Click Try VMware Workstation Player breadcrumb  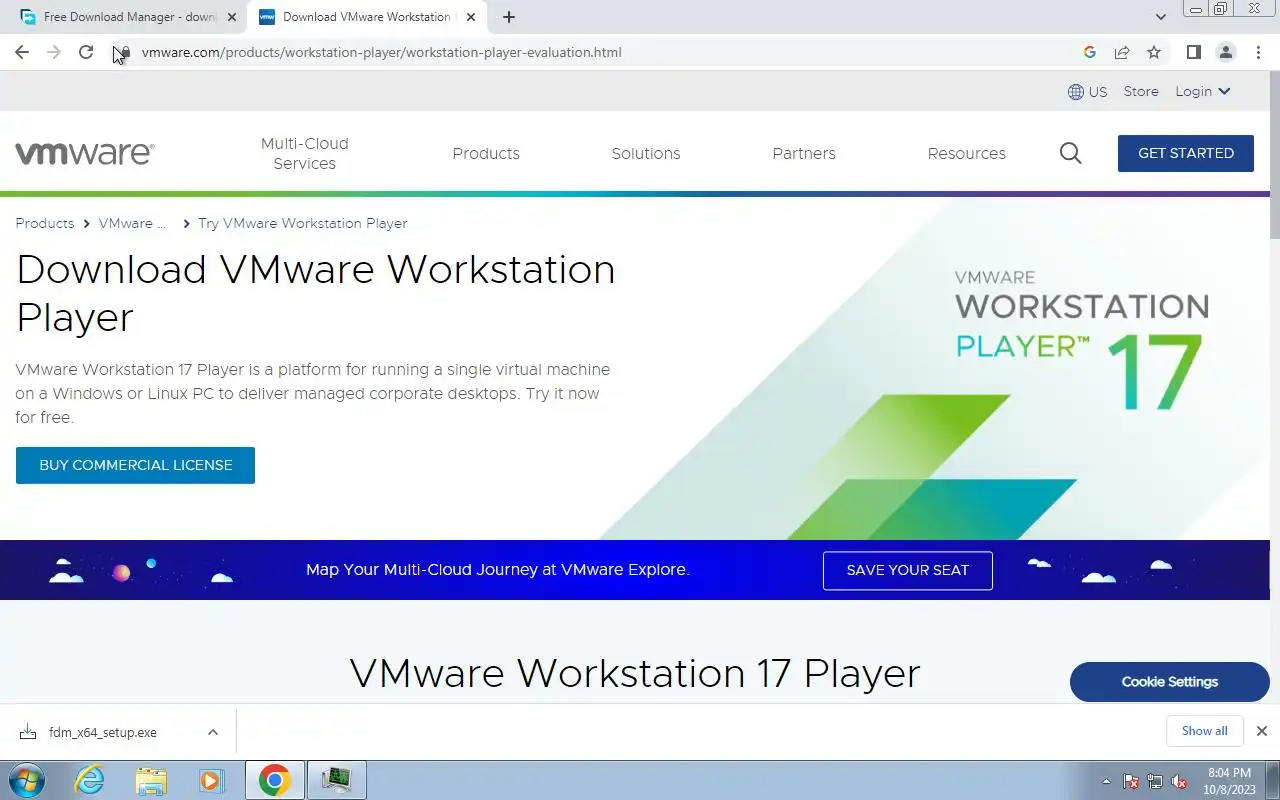303,223
